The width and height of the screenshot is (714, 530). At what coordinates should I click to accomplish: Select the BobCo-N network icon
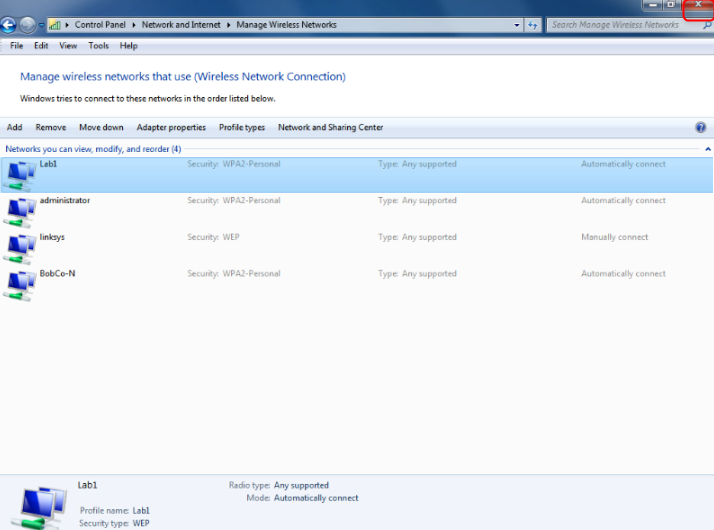pyautogui.click(x=19, y=285)
